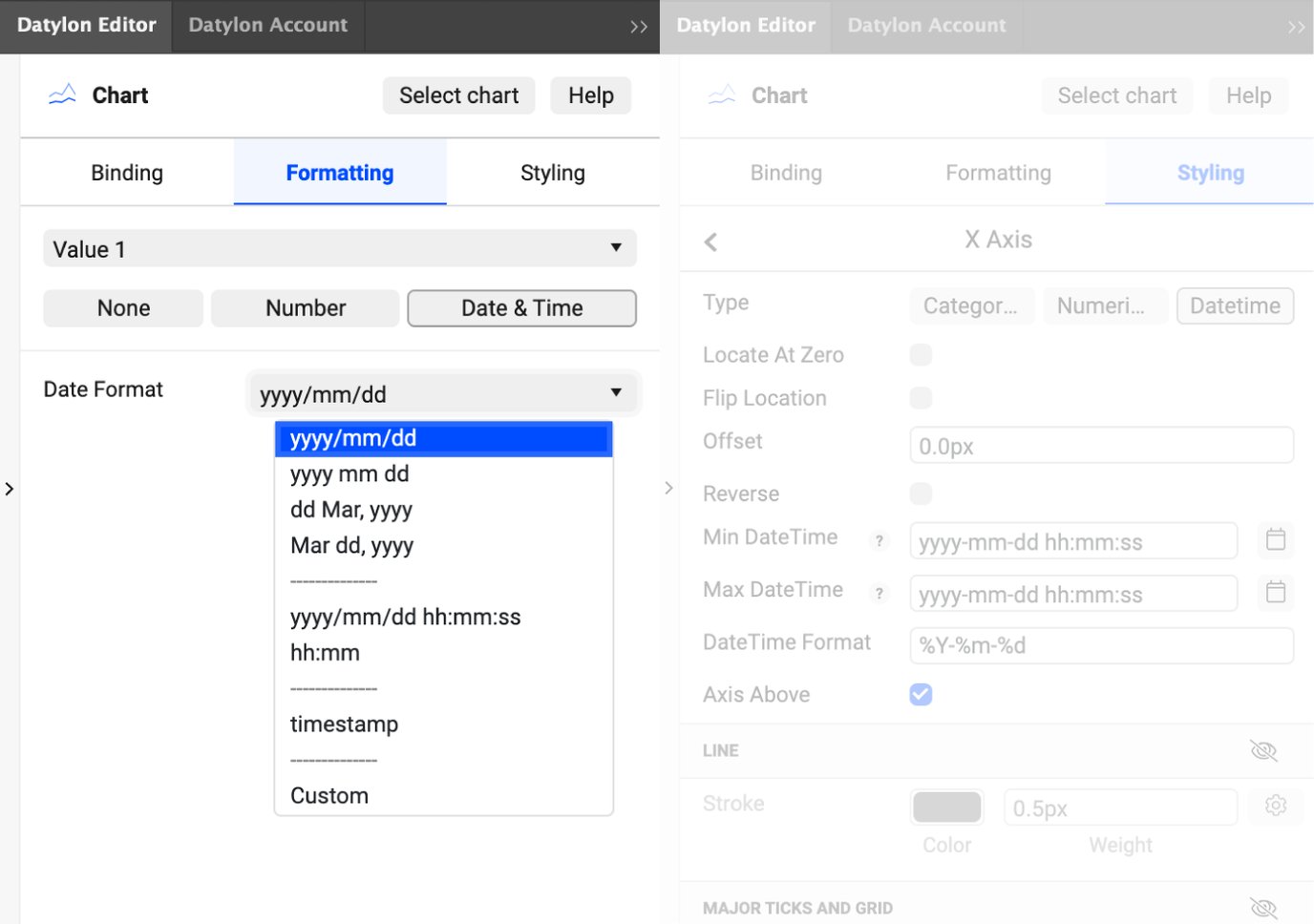Open the Stroke weight settings gear
The width and height of the screenshot is (1314, 924).
click(x=1276, y=806)
